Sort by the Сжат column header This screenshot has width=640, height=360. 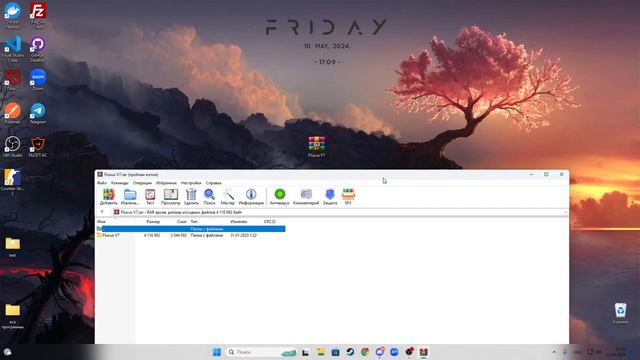coord(182,222)
